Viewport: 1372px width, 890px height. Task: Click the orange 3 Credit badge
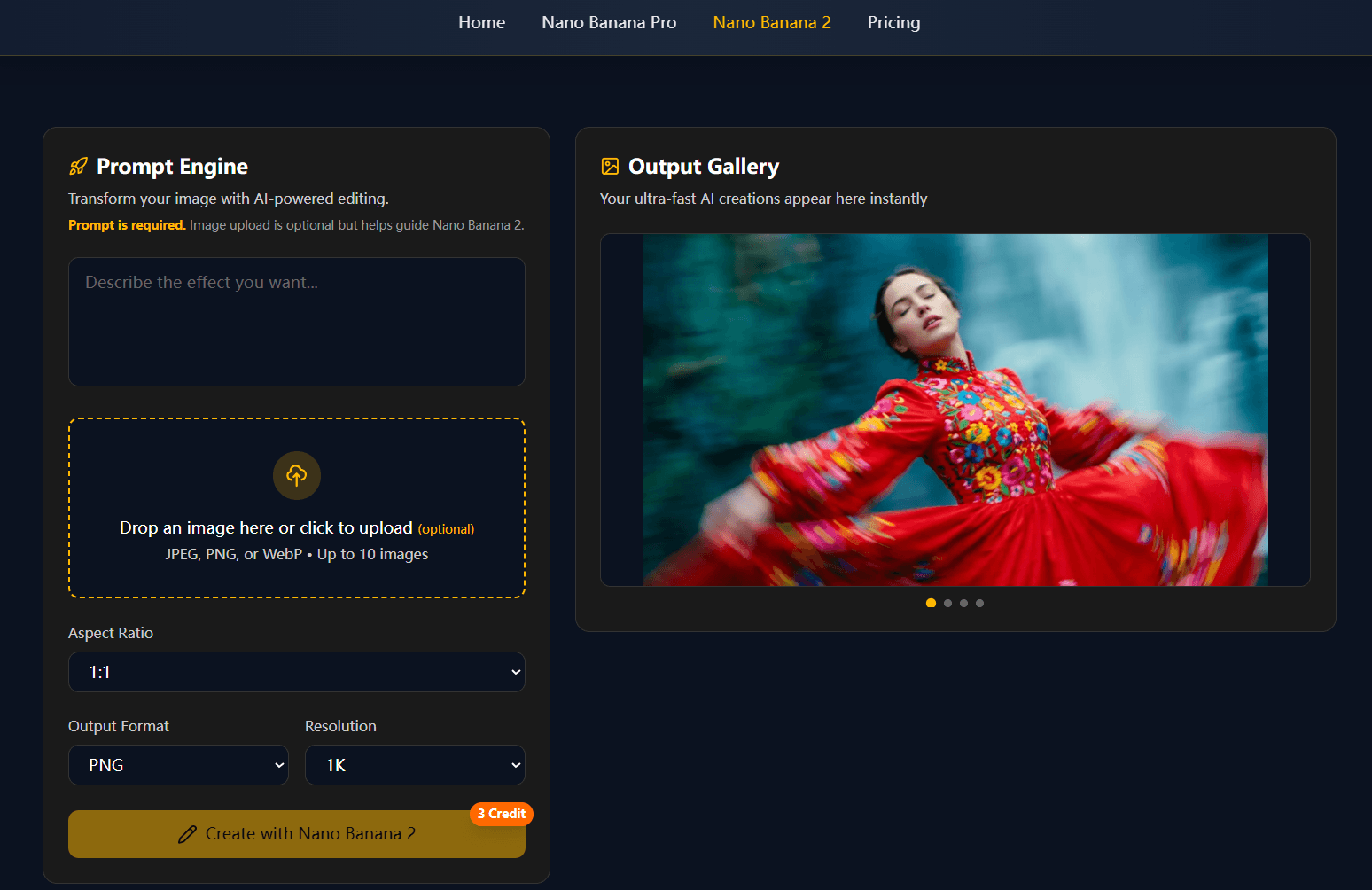(x=501, y=814)
